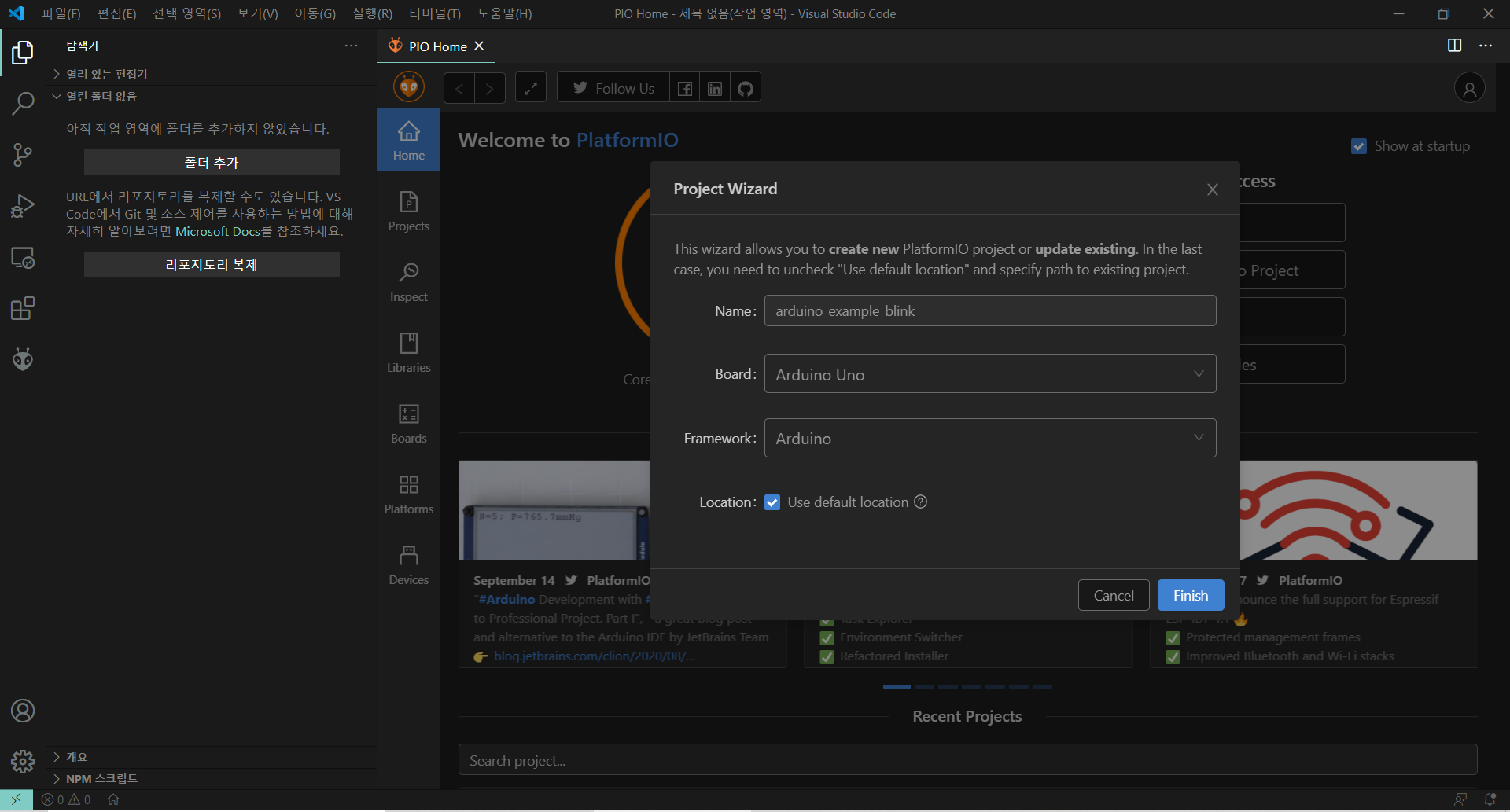Screen dimensions: 1510x812
Task: Open the GitHub icon link
Action: (x=746, y=88)
